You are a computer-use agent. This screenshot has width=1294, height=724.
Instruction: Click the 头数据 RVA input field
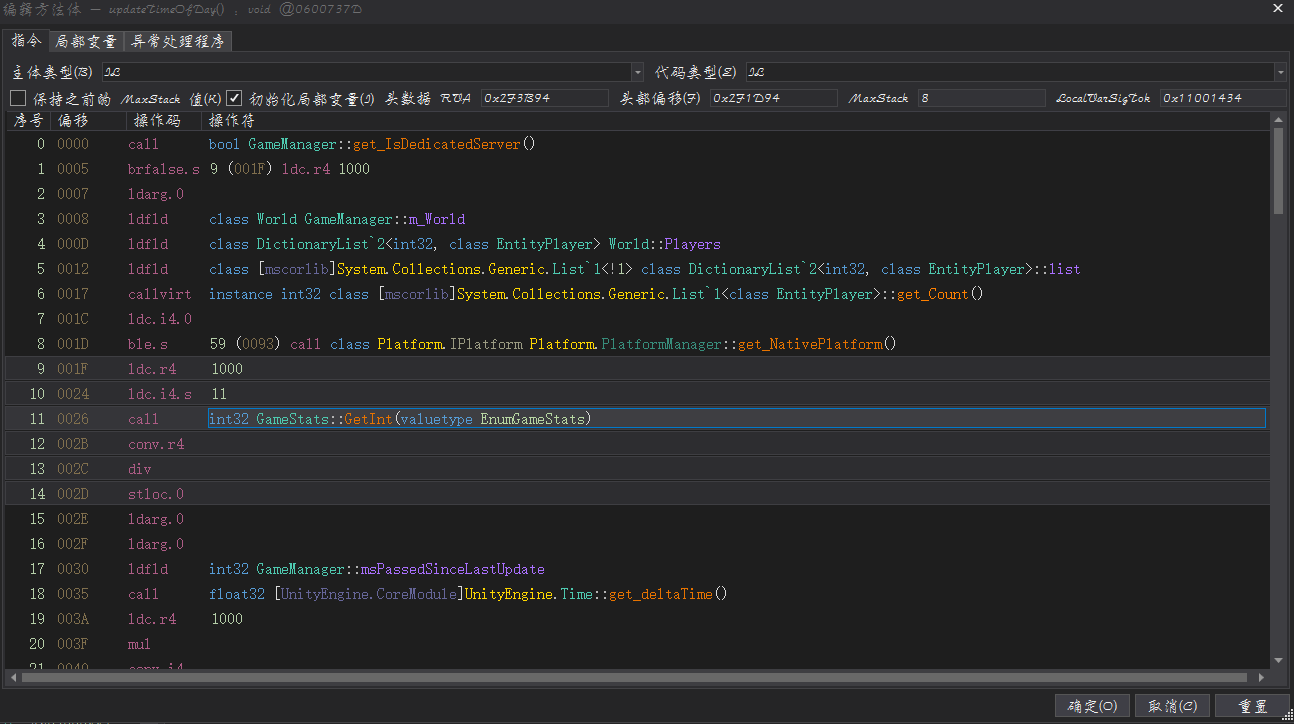[x=545, y=98]
